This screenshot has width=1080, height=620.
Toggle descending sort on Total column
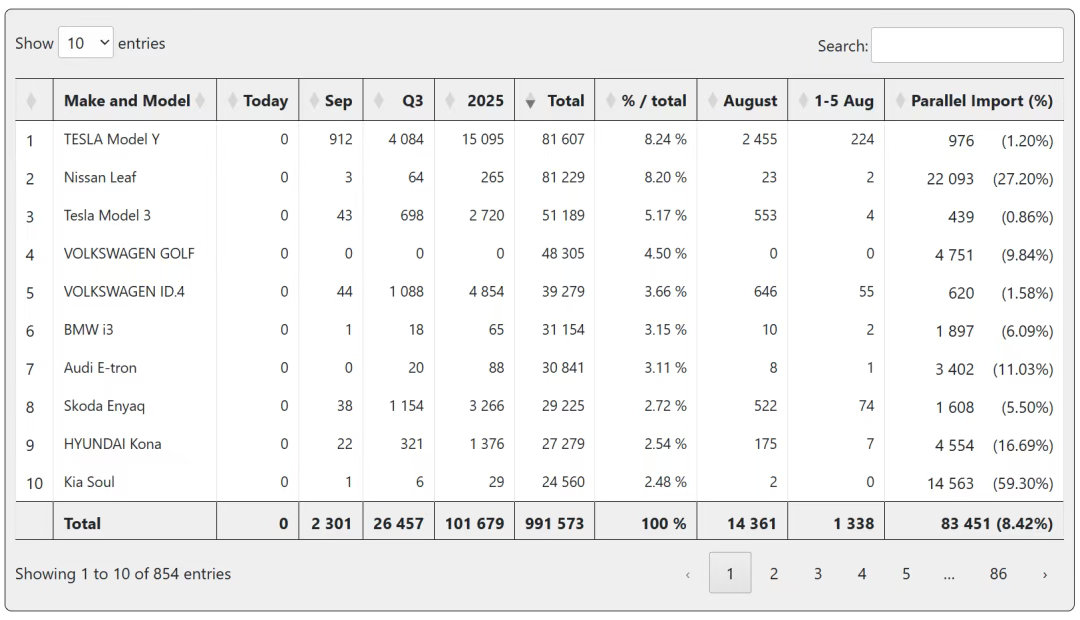(x=554, y=101)
